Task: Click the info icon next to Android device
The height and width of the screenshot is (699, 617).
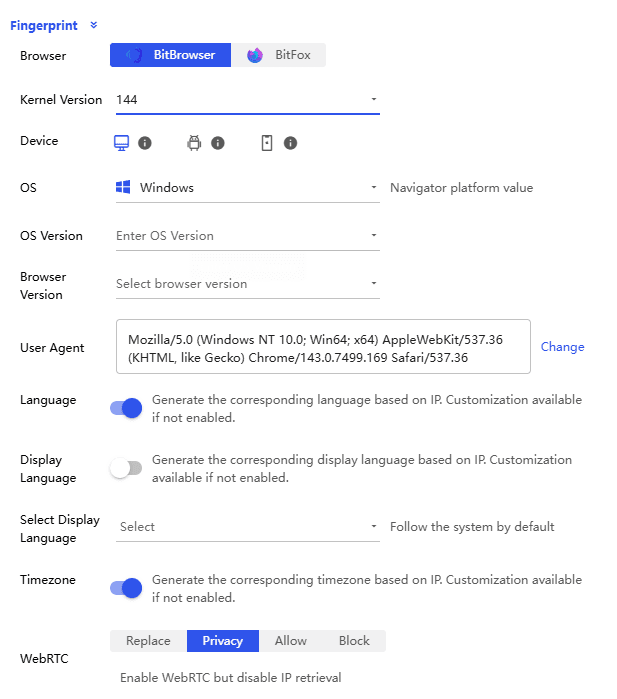Action: click(x=218, y=143)
